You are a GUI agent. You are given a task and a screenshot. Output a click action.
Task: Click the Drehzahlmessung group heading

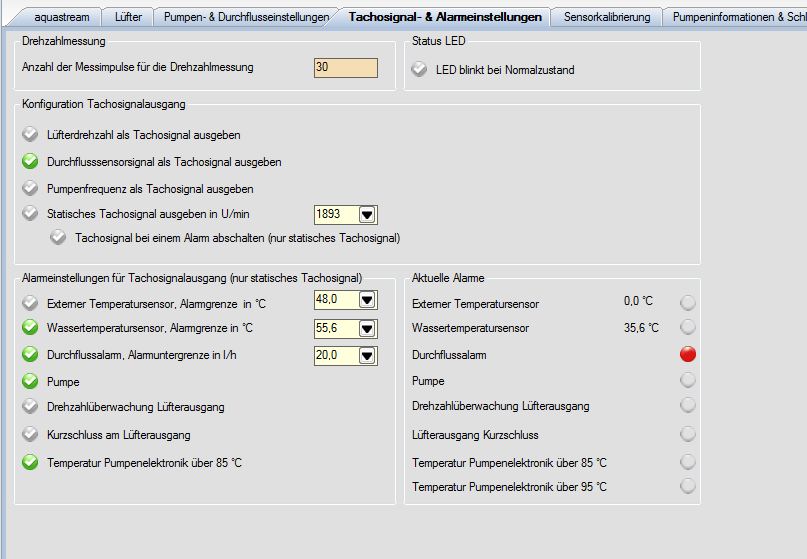[63, 41]
